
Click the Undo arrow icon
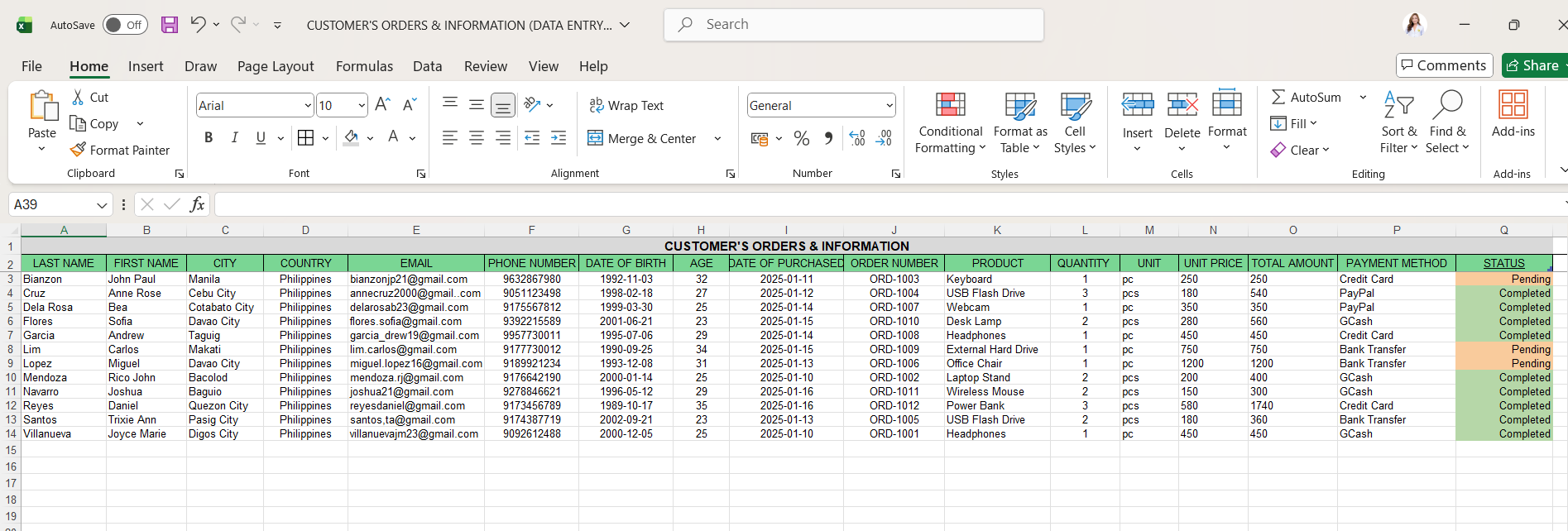(x=198, y=25)
